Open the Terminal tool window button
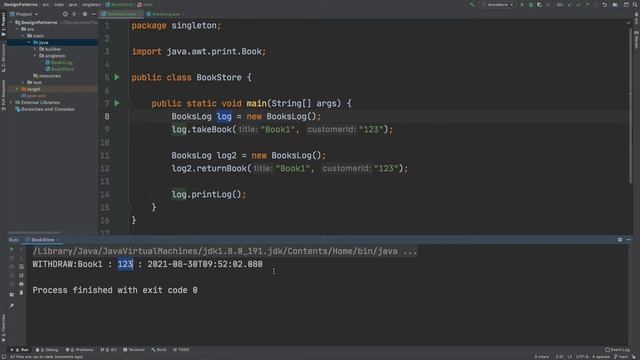Image resolution: width=640 pixels, height=360 pixels. click(x=134, y=350)
